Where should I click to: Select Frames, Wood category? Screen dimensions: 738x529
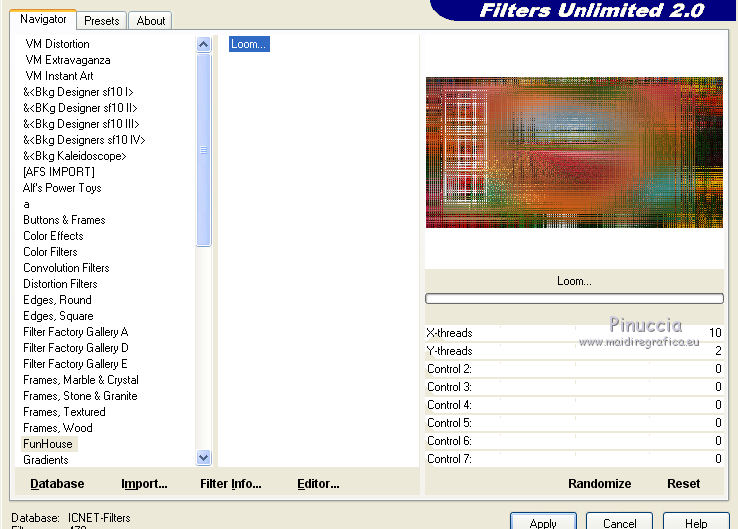(57, 428)
